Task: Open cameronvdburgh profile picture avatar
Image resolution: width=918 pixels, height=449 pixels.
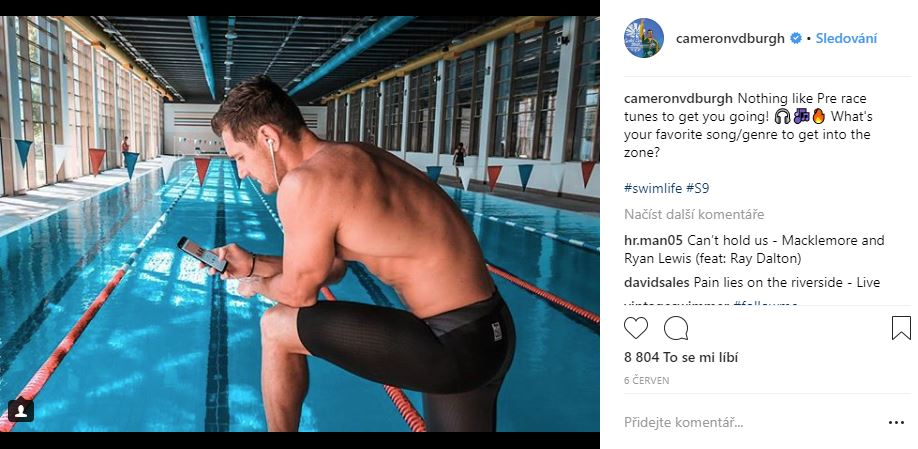Action: pos(643,38)
